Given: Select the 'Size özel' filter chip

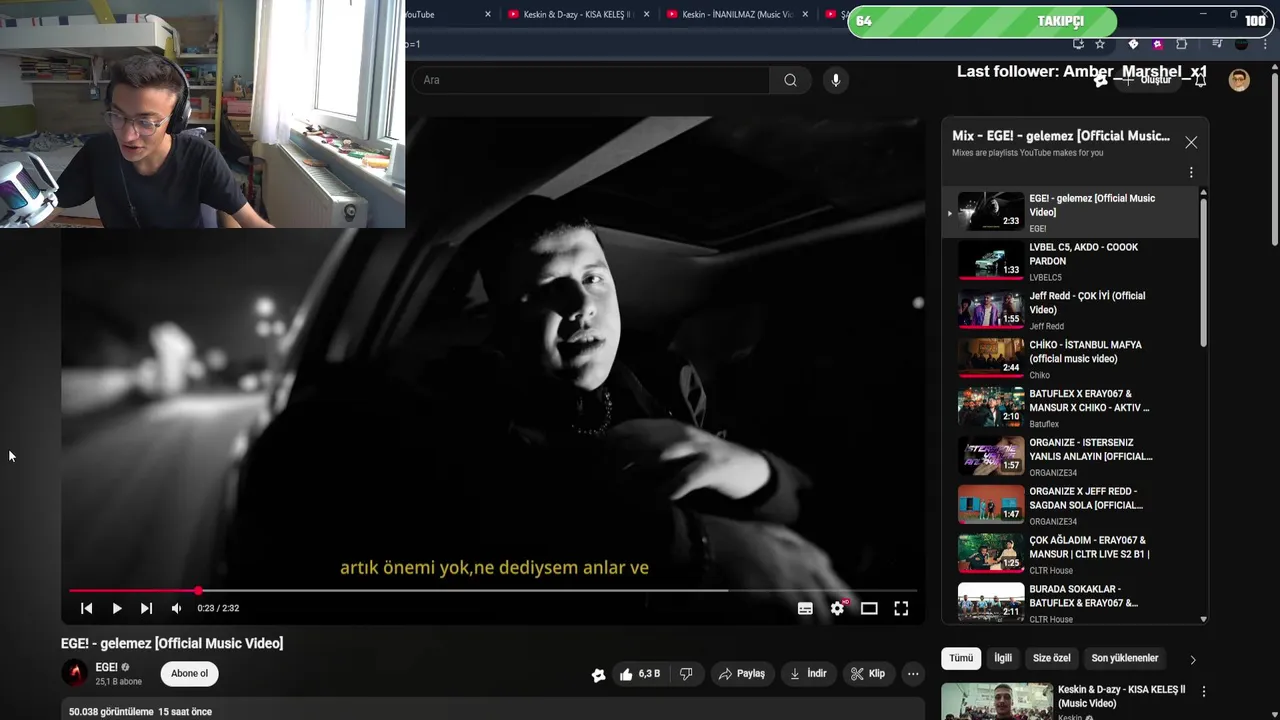Looking at the screenshot, I should click(1051, 658).
